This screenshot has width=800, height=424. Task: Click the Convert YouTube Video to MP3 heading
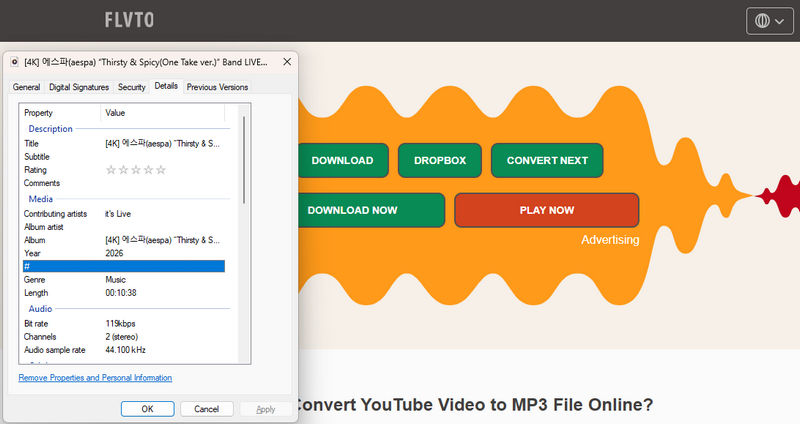click(x=475, y=405)
